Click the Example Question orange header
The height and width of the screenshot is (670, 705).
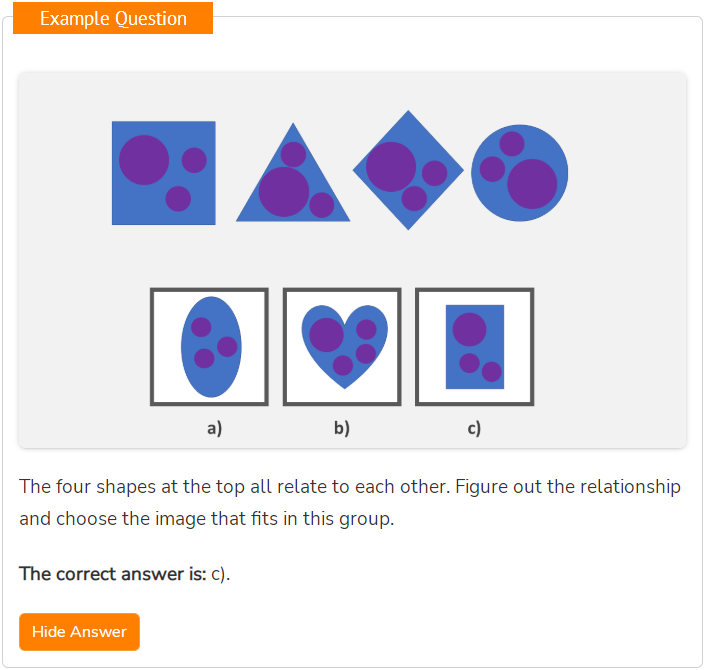click(x=113, y=18)
